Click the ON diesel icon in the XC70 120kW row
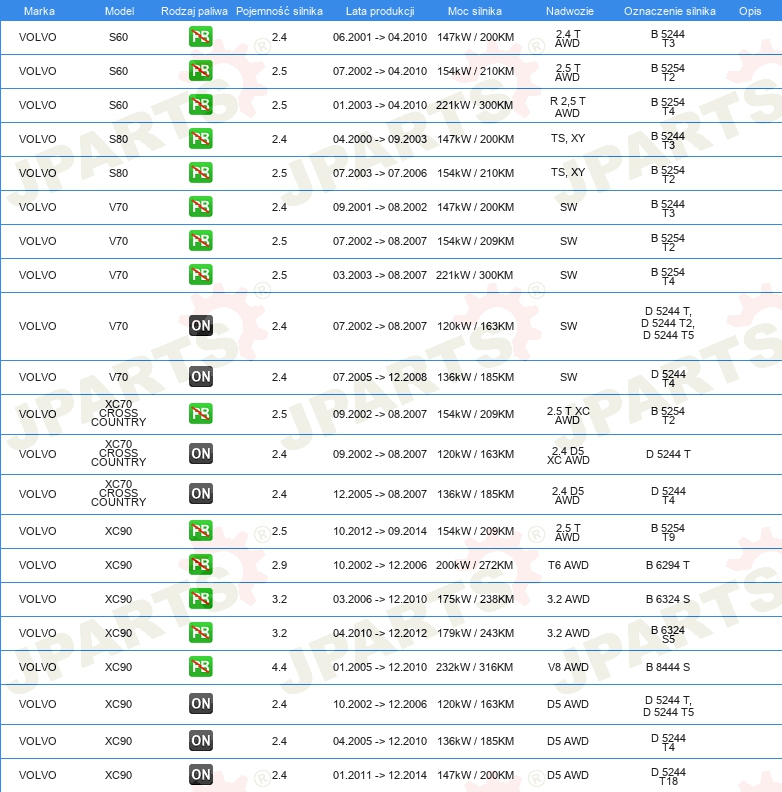 [201, 454]
